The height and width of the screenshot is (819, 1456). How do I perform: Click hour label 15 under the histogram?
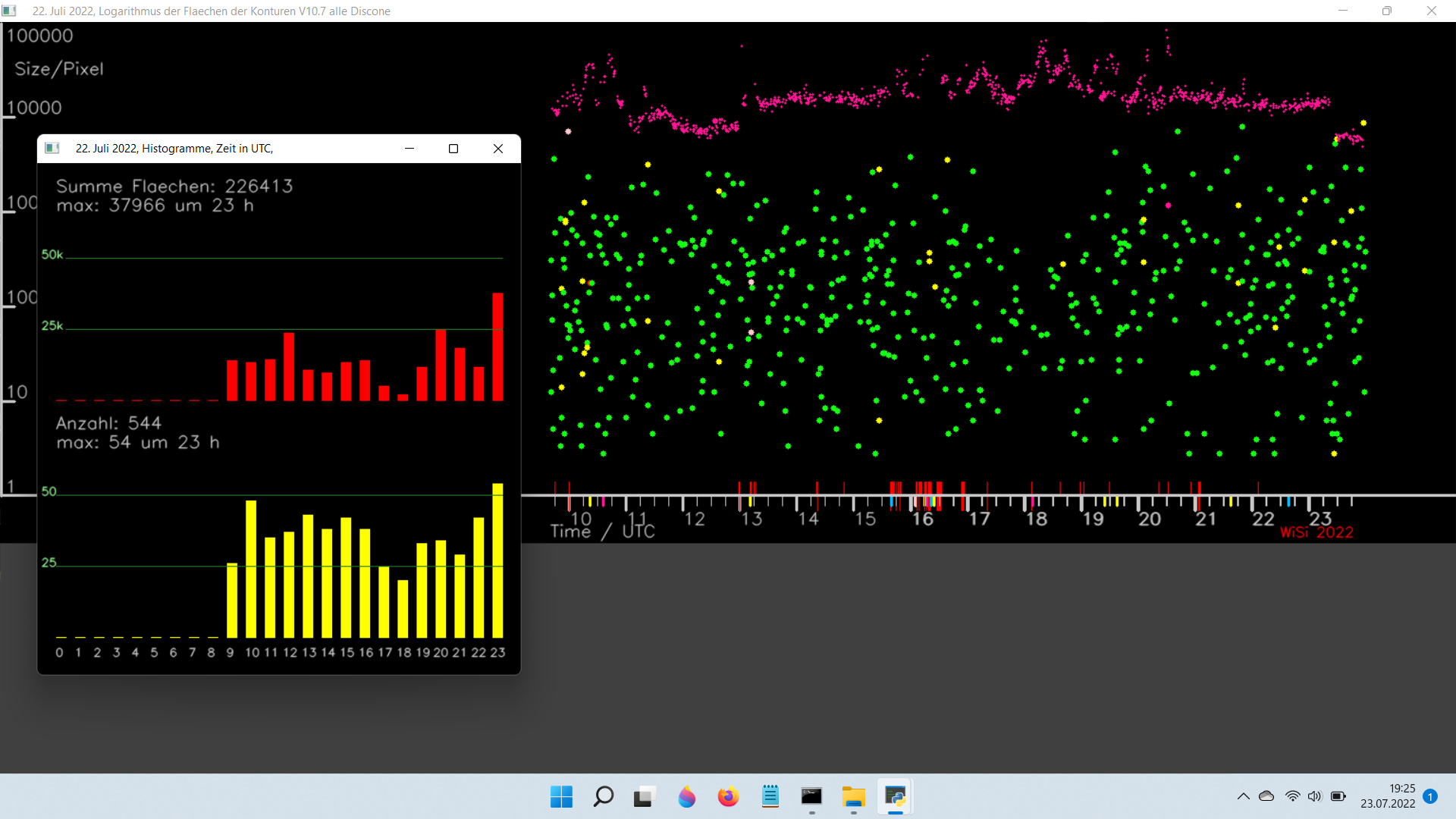coord(347,653)
